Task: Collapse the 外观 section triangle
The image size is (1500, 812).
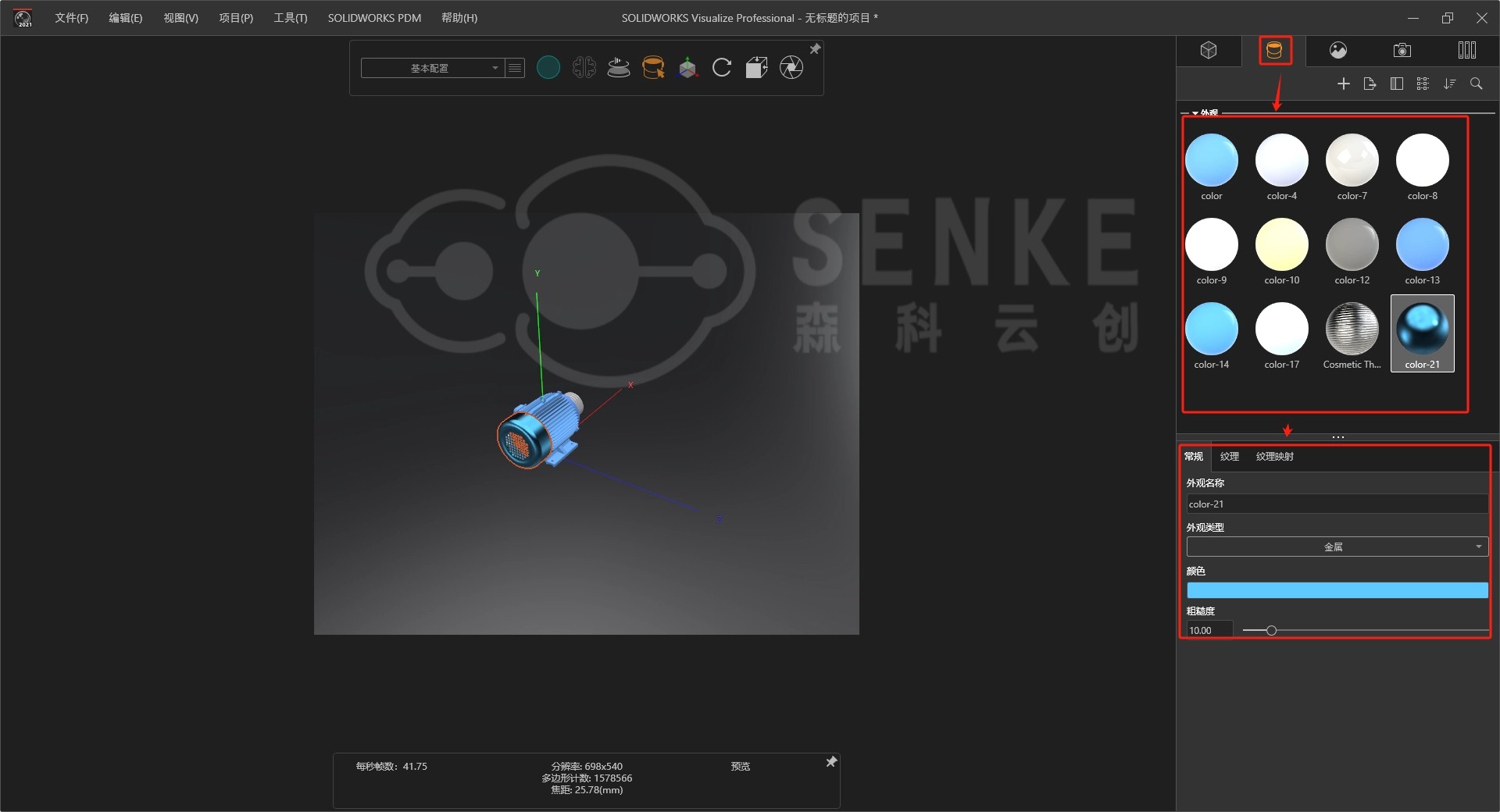Action: pyautogui.click(x=1195, y=113)
